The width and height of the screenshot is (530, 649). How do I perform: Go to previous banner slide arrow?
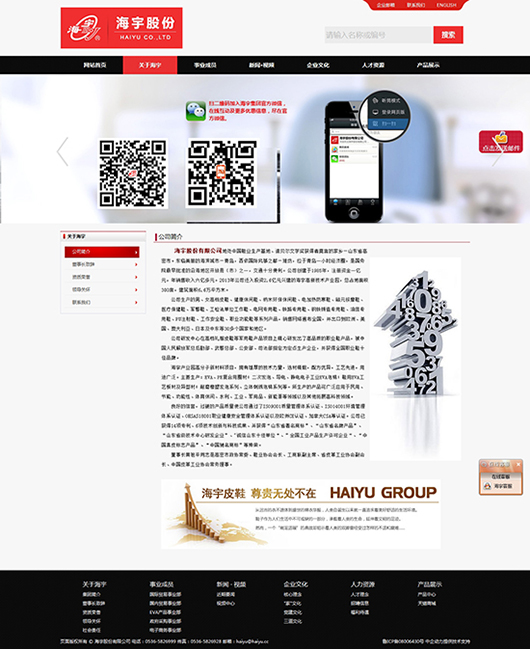click(62, 151)
